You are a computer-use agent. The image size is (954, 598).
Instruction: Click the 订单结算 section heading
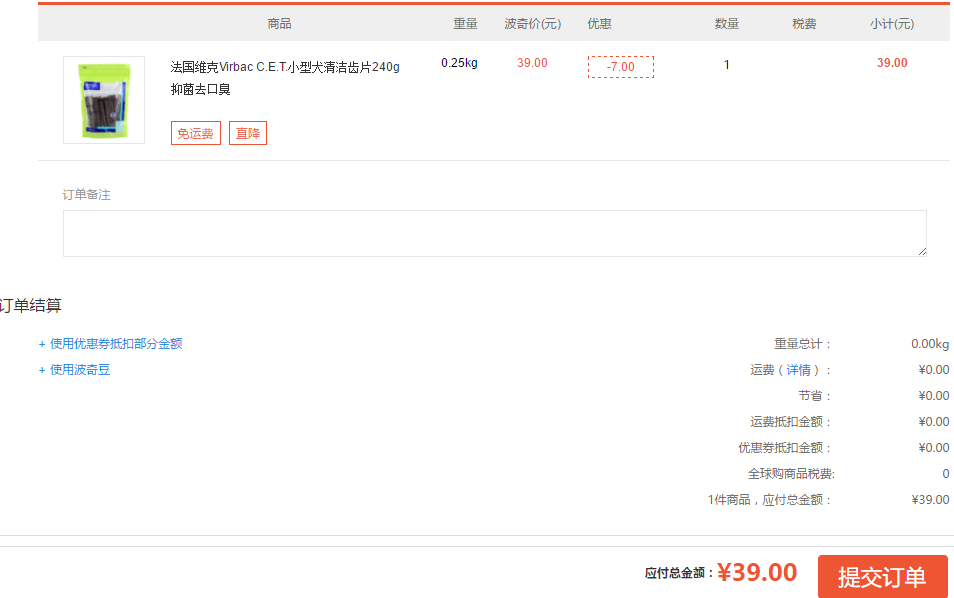(32, 306)
